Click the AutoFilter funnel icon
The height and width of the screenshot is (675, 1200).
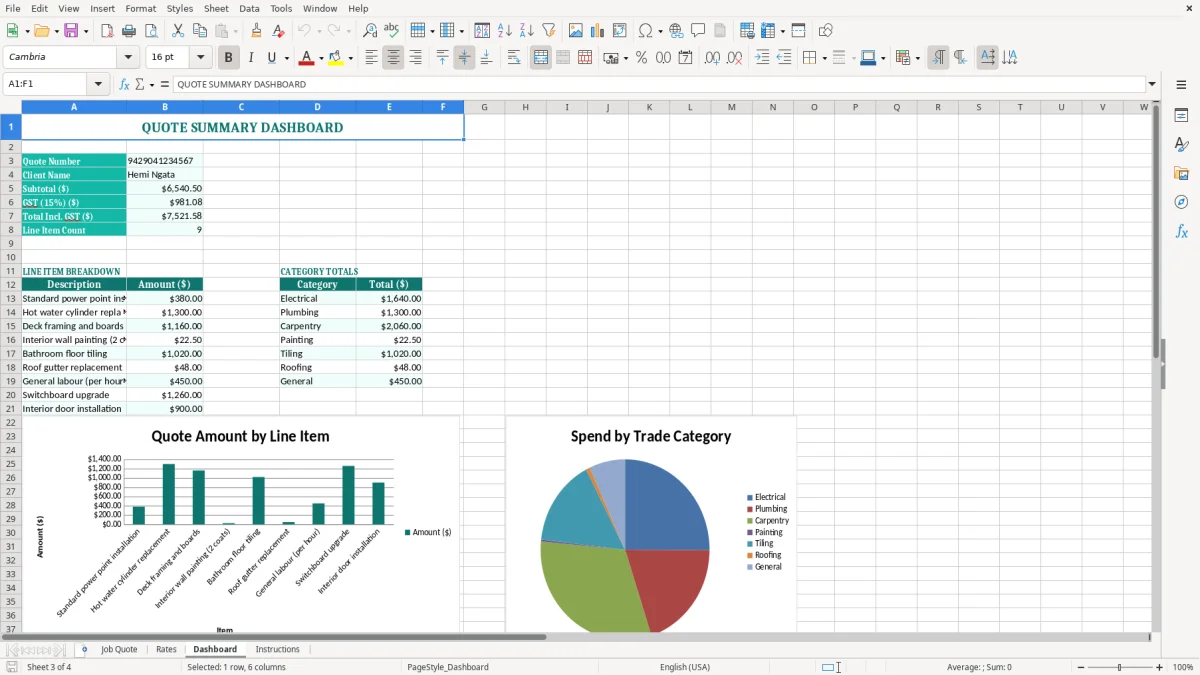click(x=549, y=31)
